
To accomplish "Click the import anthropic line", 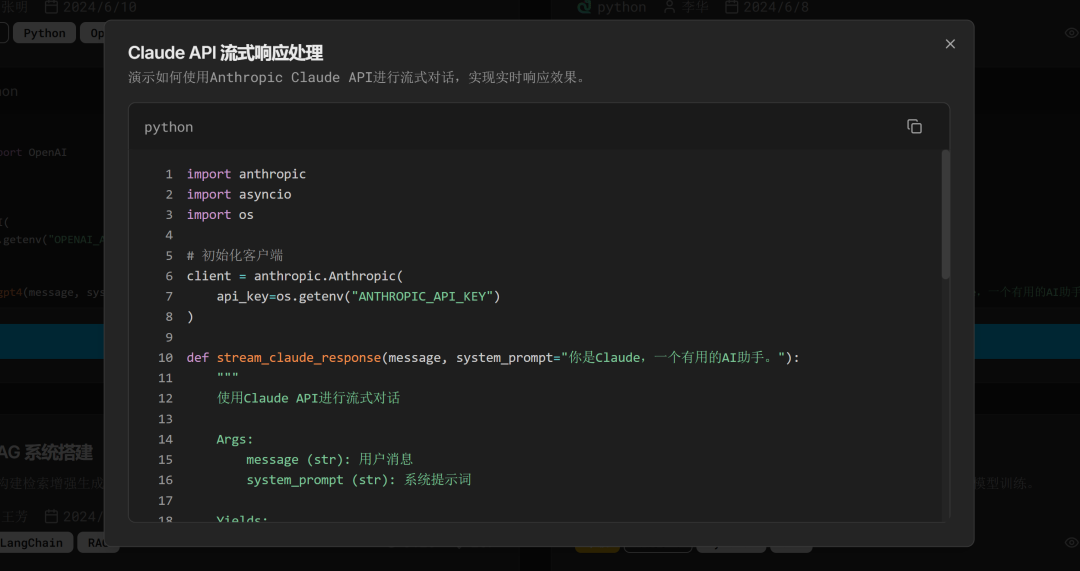I will [246, 174].
